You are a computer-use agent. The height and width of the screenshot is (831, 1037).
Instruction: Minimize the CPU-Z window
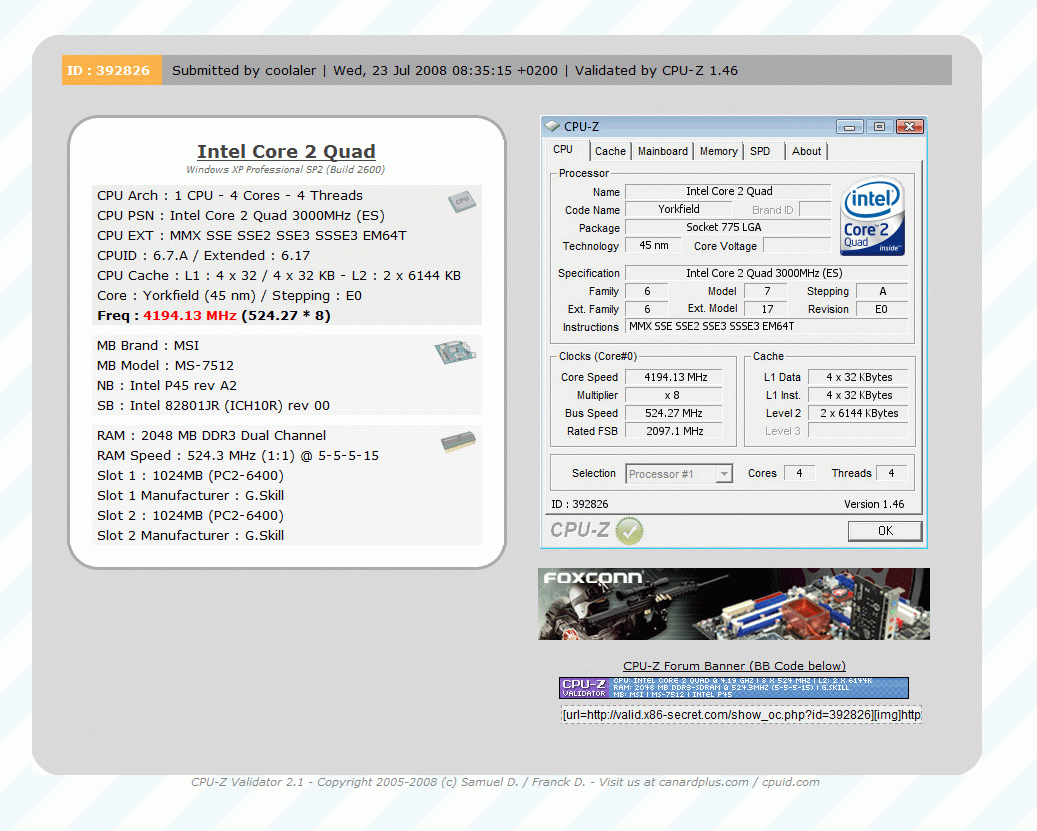(850, 126)
